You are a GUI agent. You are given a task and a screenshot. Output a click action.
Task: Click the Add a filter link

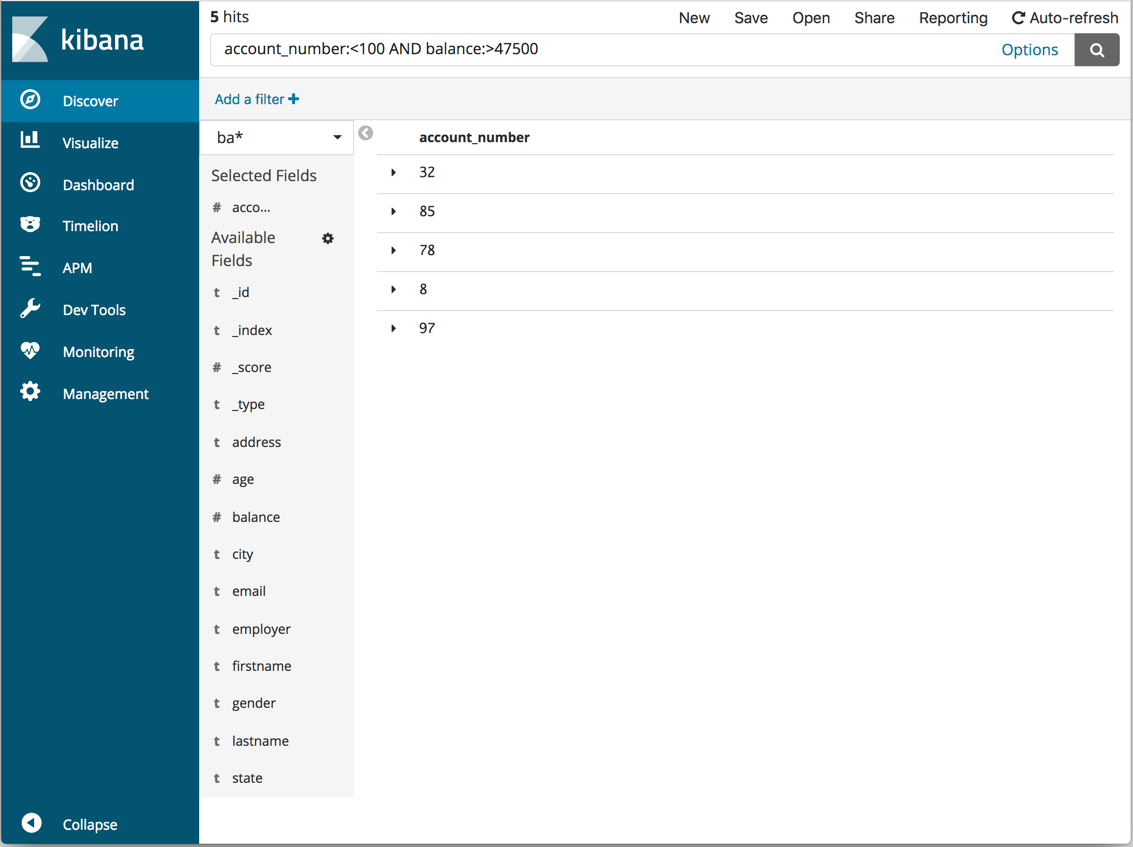pyautogui.click(x=257, y=99)
